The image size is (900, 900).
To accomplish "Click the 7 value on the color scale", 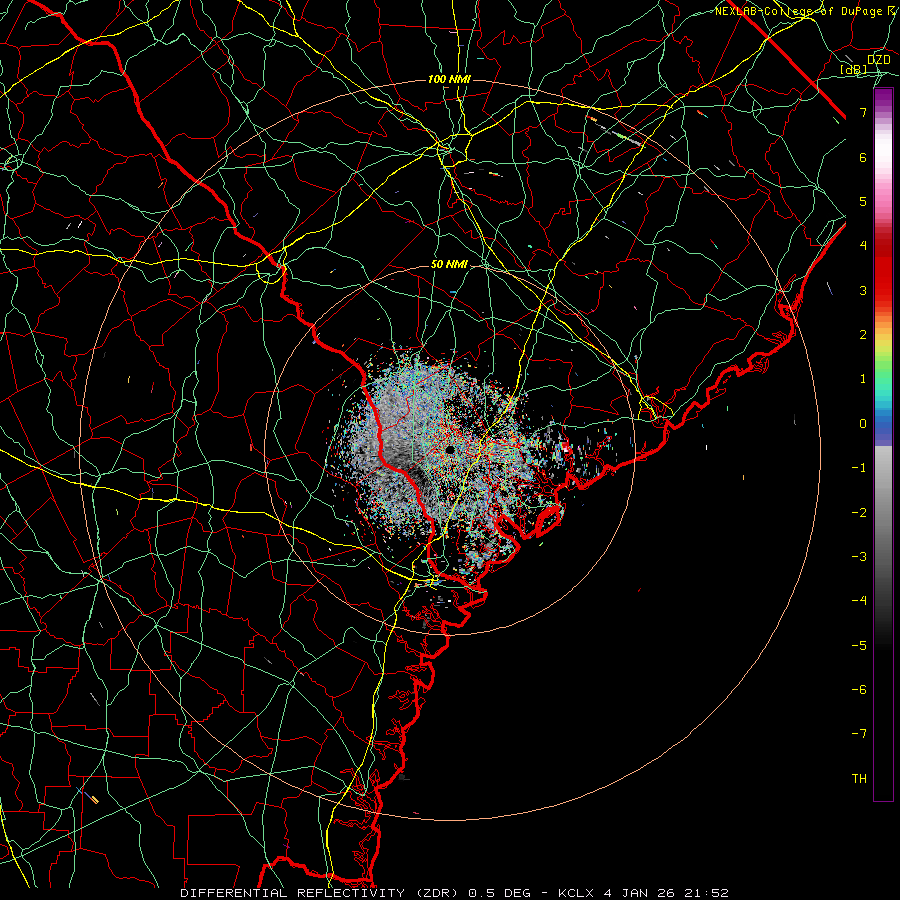I will point(863,112).
